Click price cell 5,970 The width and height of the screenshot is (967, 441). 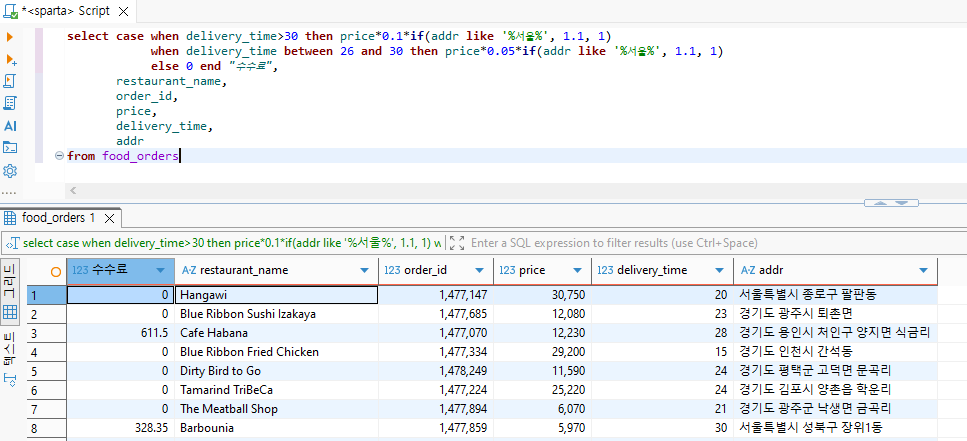pos(542,428)
